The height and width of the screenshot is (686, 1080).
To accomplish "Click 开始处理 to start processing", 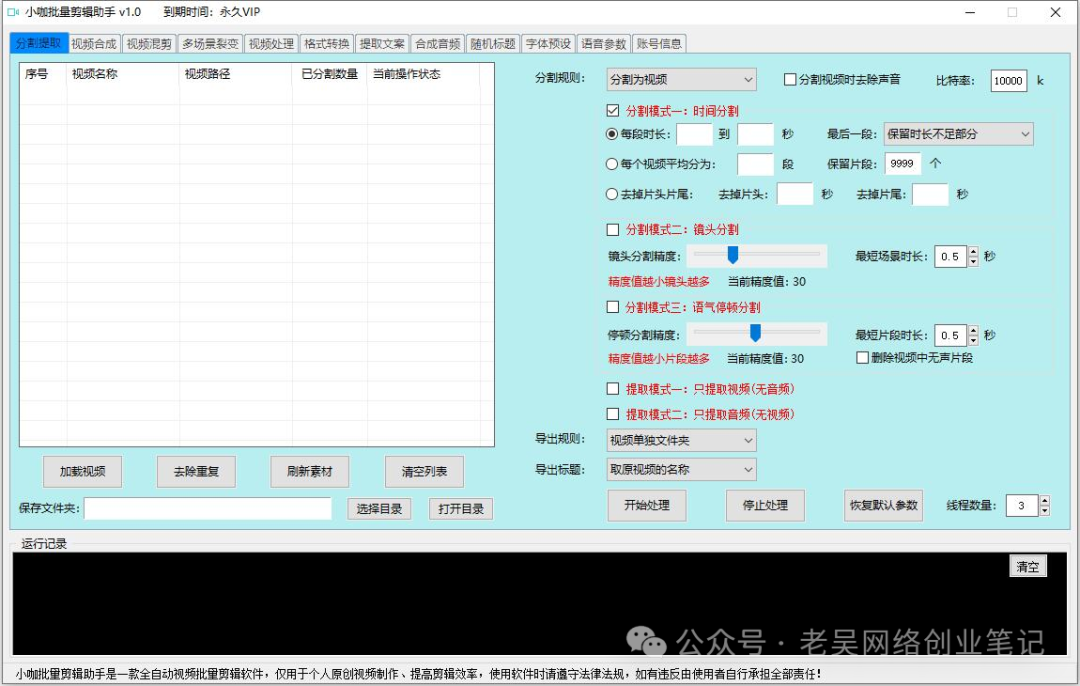I will tap(645, 505).
